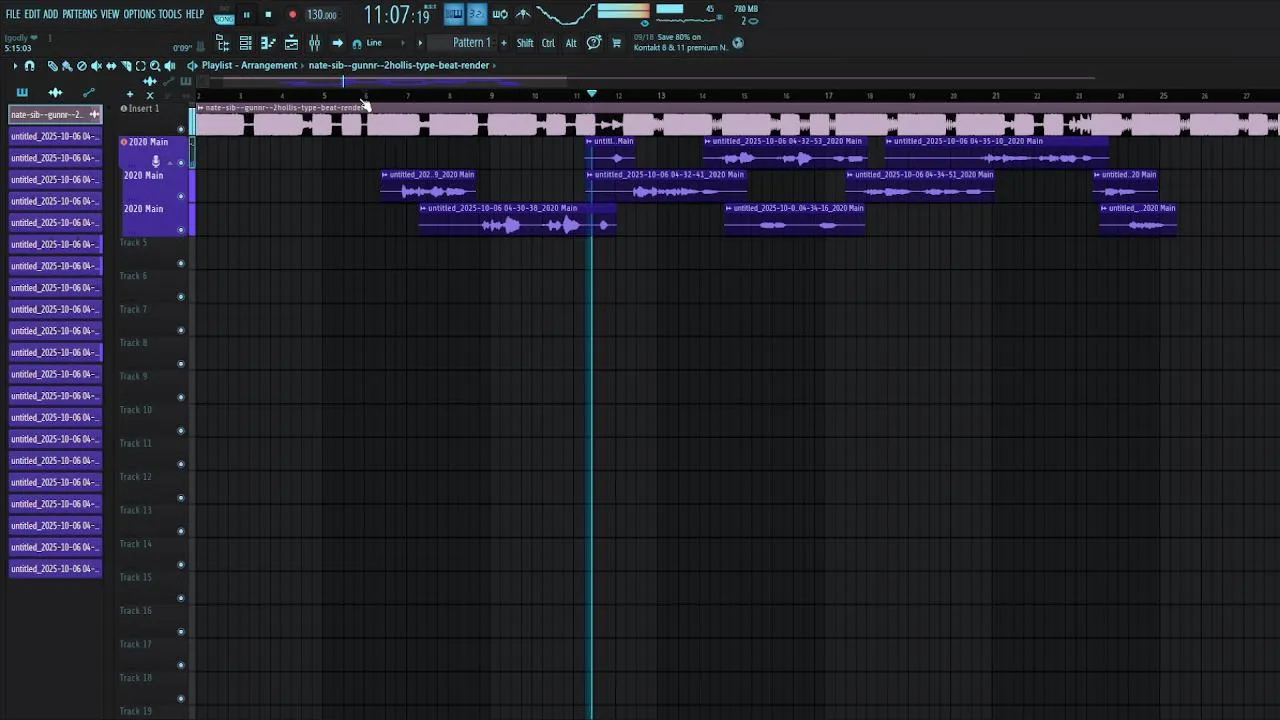This screenshot has width=1280, height=720.
Task: Click arrow left of Pattern 1 selector
Action: (420, 43)
